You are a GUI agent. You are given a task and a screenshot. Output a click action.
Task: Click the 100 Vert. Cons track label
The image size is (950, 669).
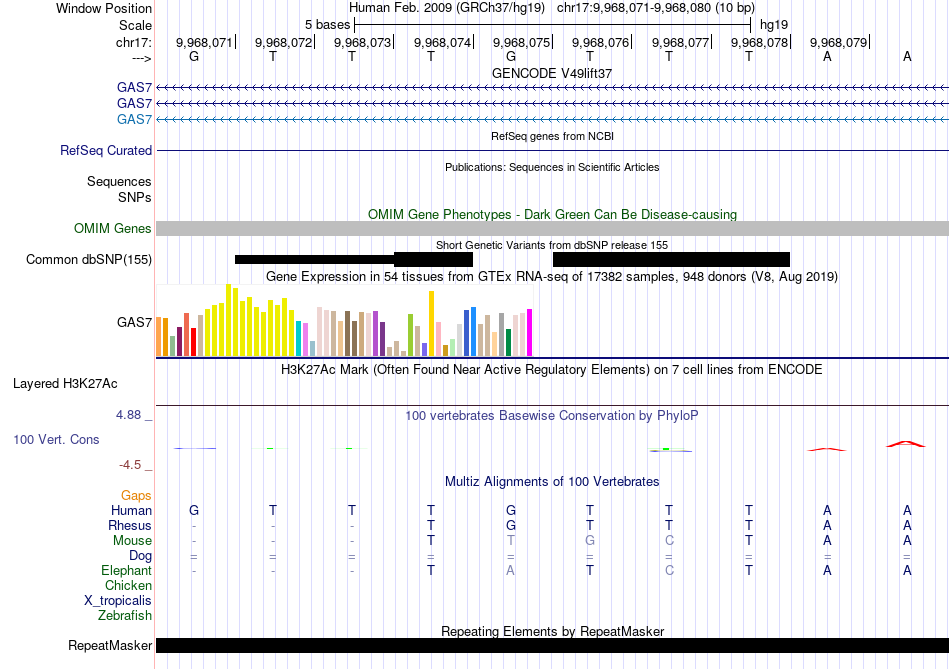[56, 439]
